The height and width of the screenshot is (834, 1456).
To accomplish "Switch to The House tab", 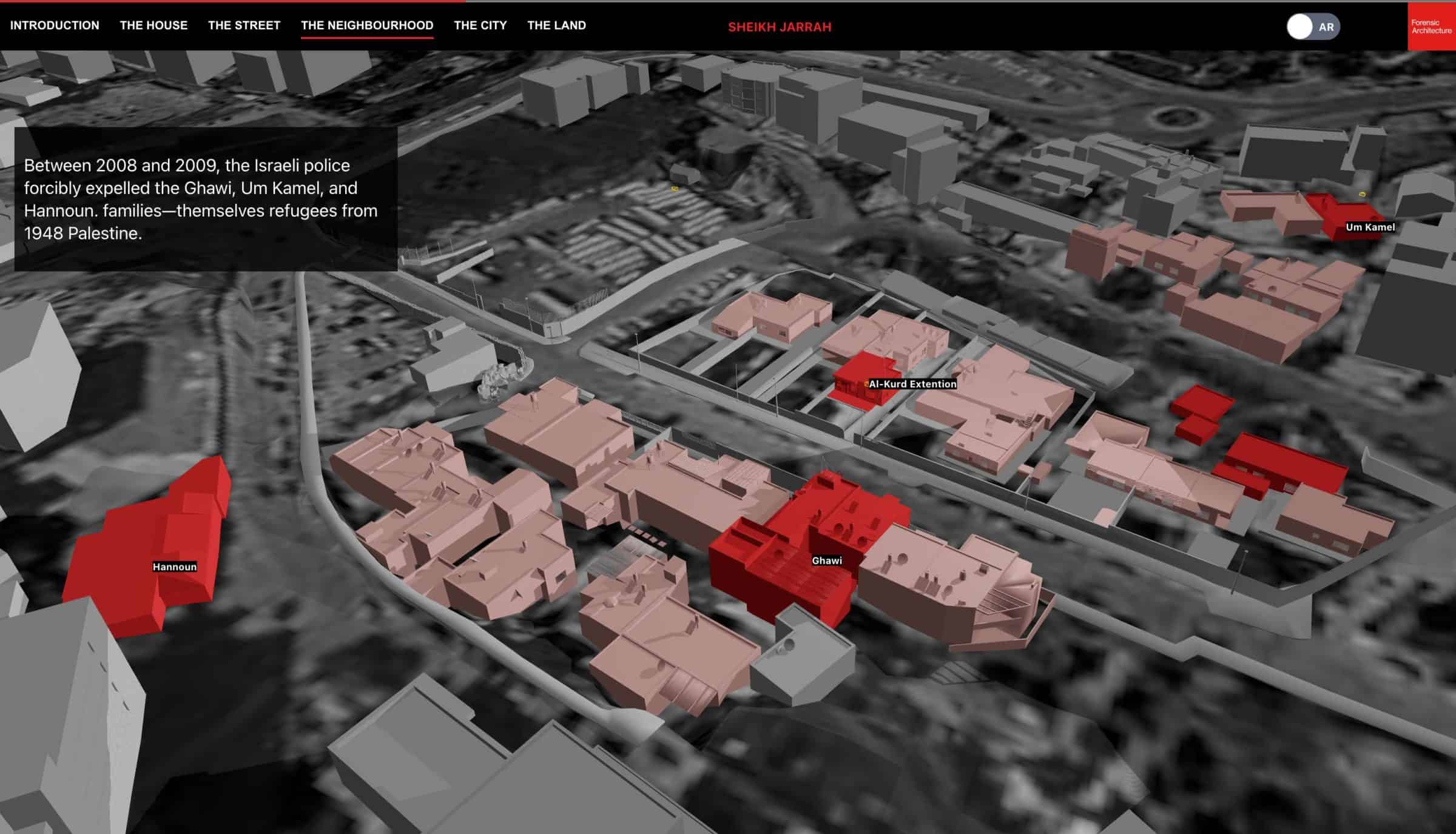I will 153,25.
